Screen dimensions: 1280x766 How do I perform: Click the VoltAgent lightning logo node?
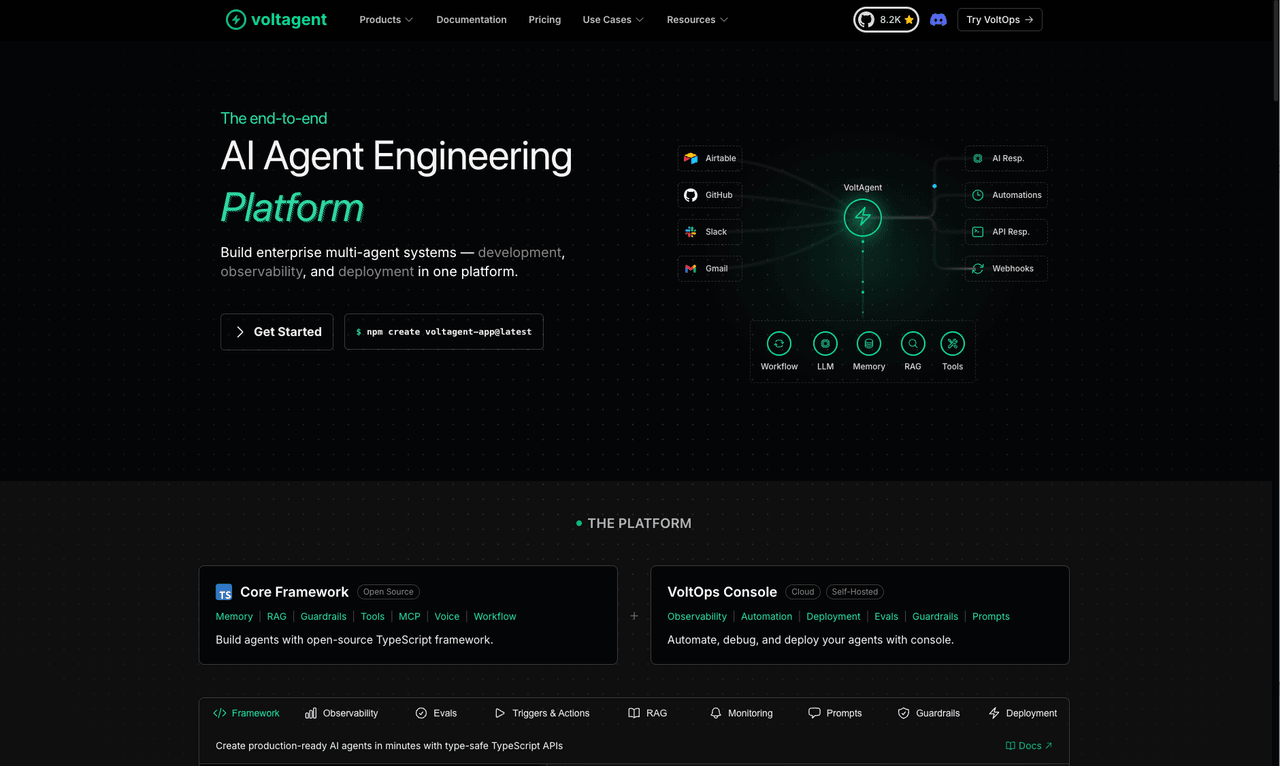862,217
